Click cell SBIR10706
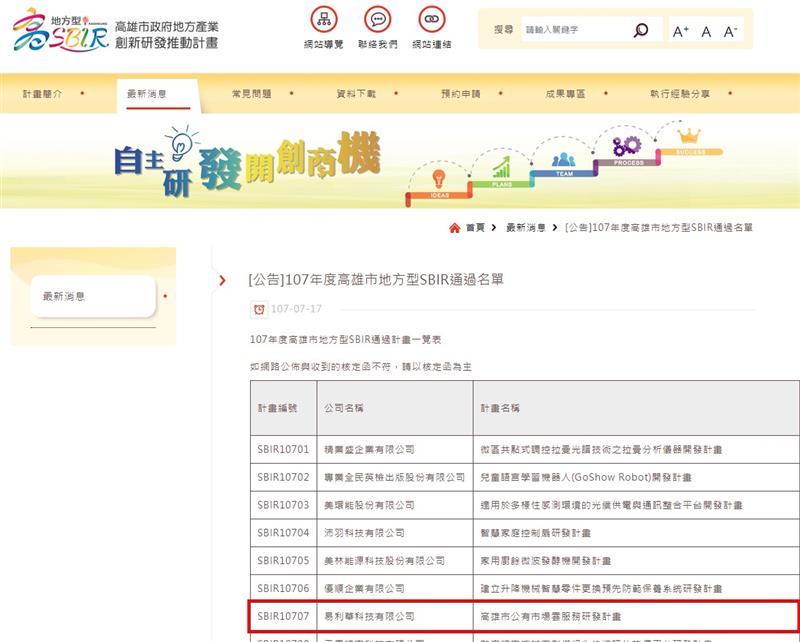The width and height of the screenshot is (800, 642). [283, 588]
